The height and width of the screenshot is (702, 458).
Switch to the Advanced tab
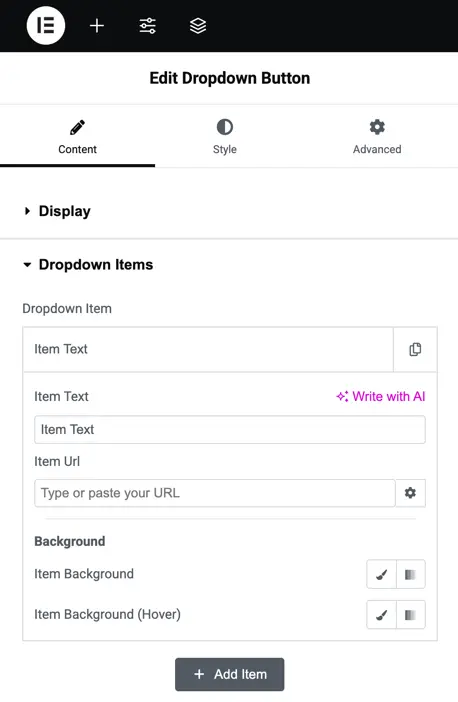(x=377, y=137)
